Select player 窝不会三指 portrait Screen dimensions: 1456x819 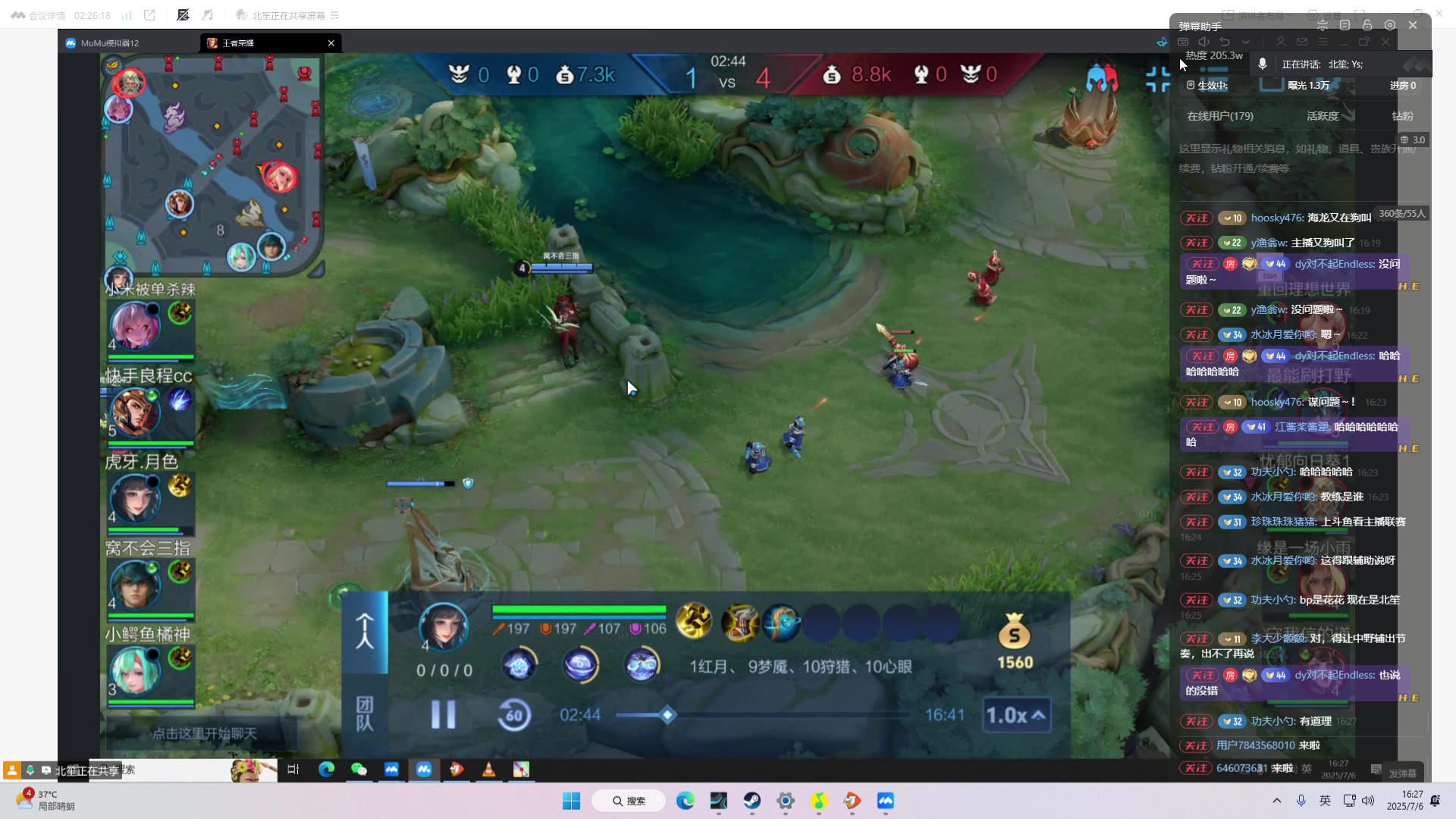136,585
